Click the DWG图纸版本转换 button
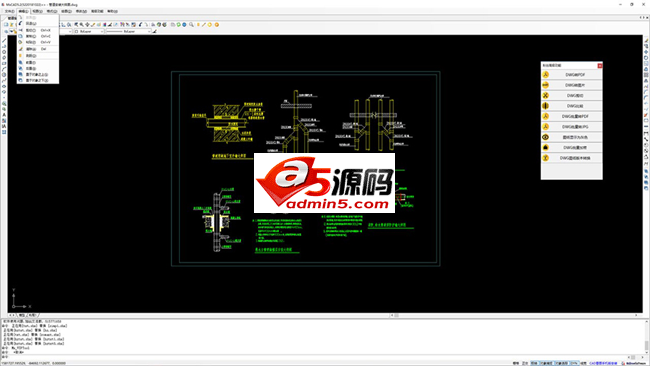Viewport: 650px width, 366px height. pyautogui.click(x=572, y=158)
